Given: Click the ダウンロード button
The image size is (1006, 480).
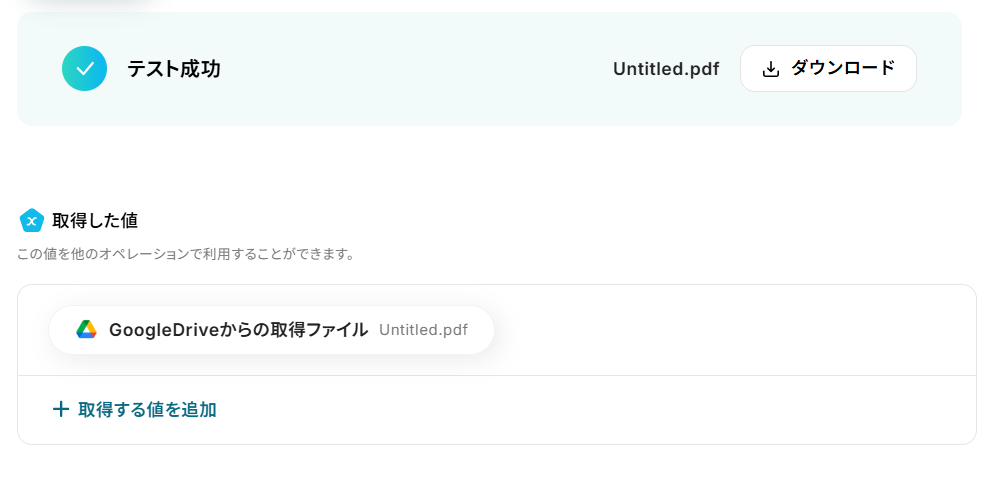Looking at the screenshot, I should tap(828, 69).
